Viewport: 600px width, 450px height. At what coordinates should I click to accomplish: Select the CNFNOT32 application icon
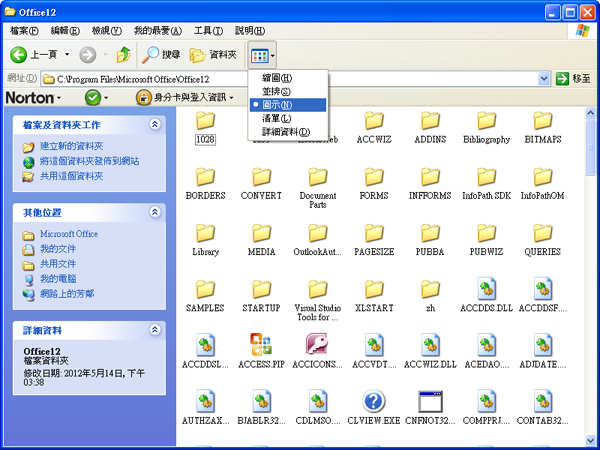click(430, 401)
